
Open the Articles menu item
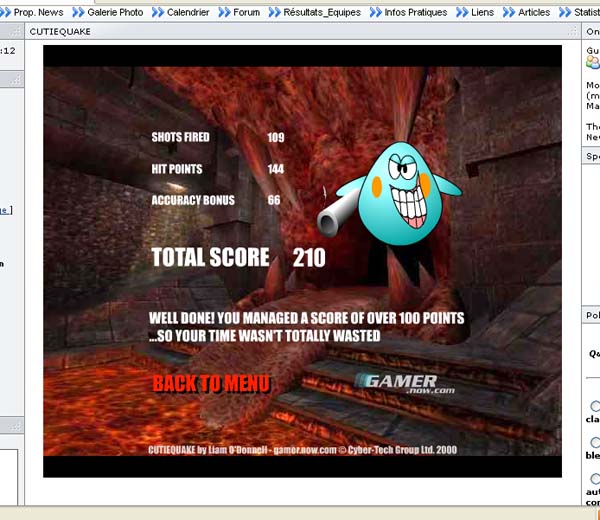534,13
